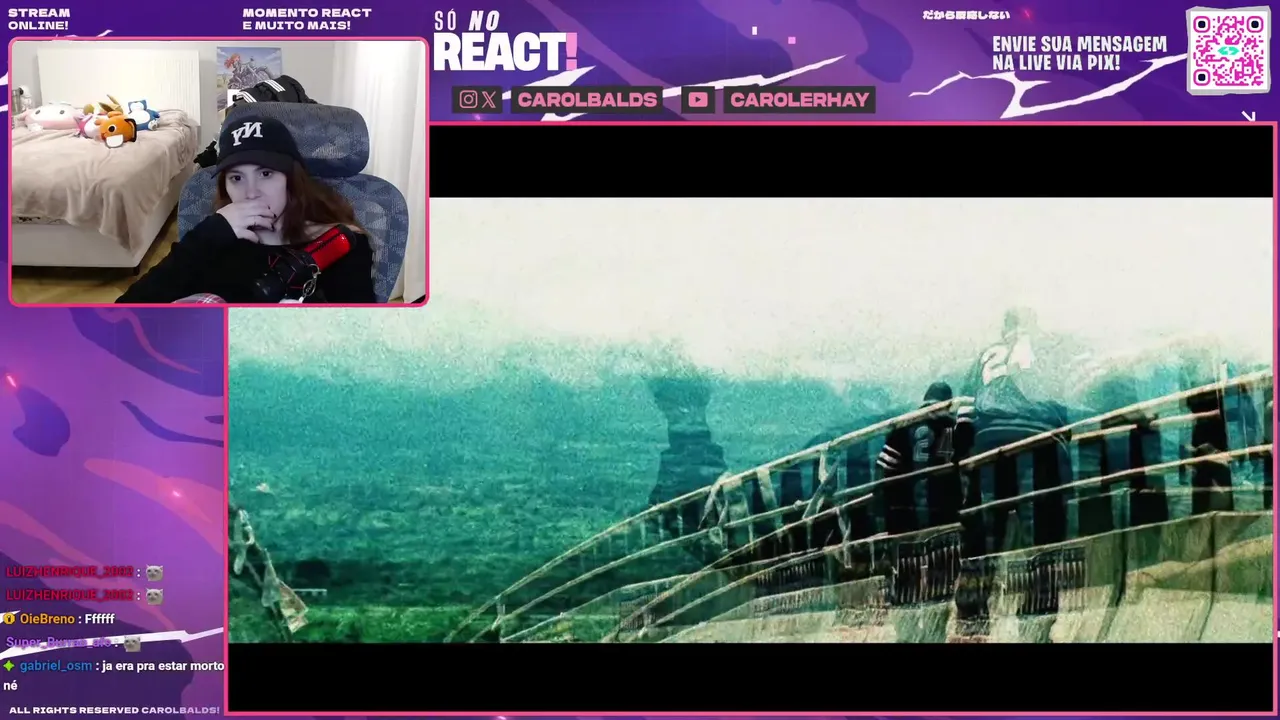Click the 'MOMENTO REACT E MUITO MAIS!' text
1280x720 pixels.
coord(307,19)
